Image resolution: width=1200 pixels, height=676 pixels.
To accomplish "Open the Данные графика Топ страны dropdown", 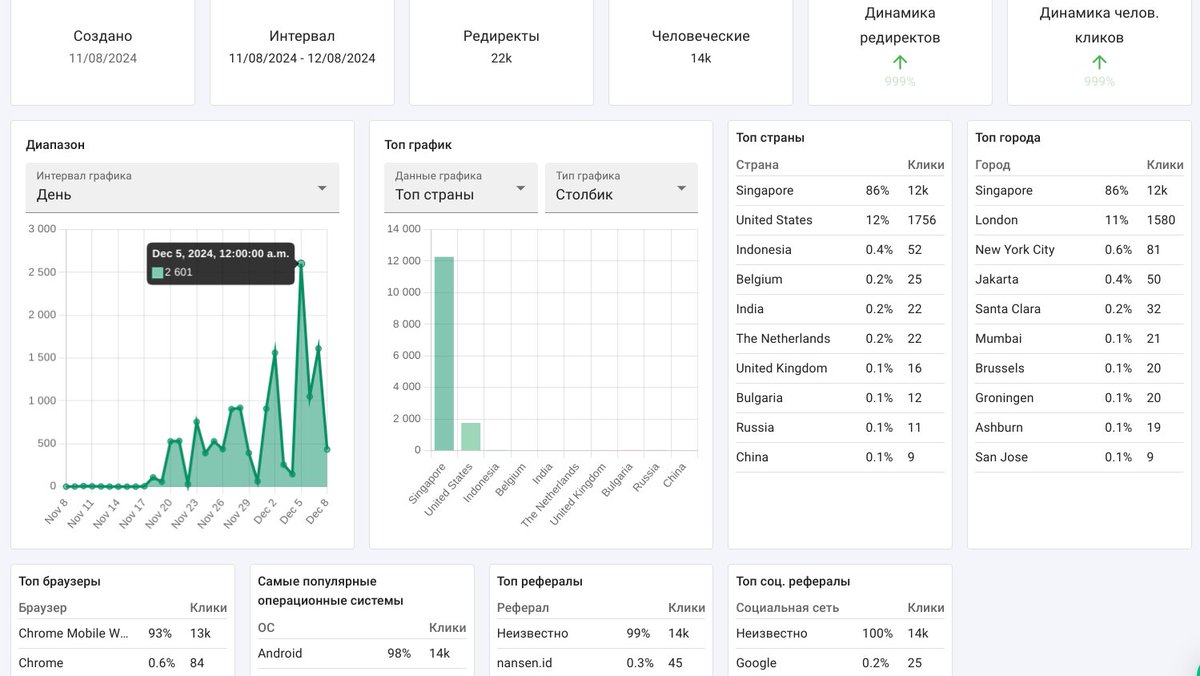I will [461, 188].
